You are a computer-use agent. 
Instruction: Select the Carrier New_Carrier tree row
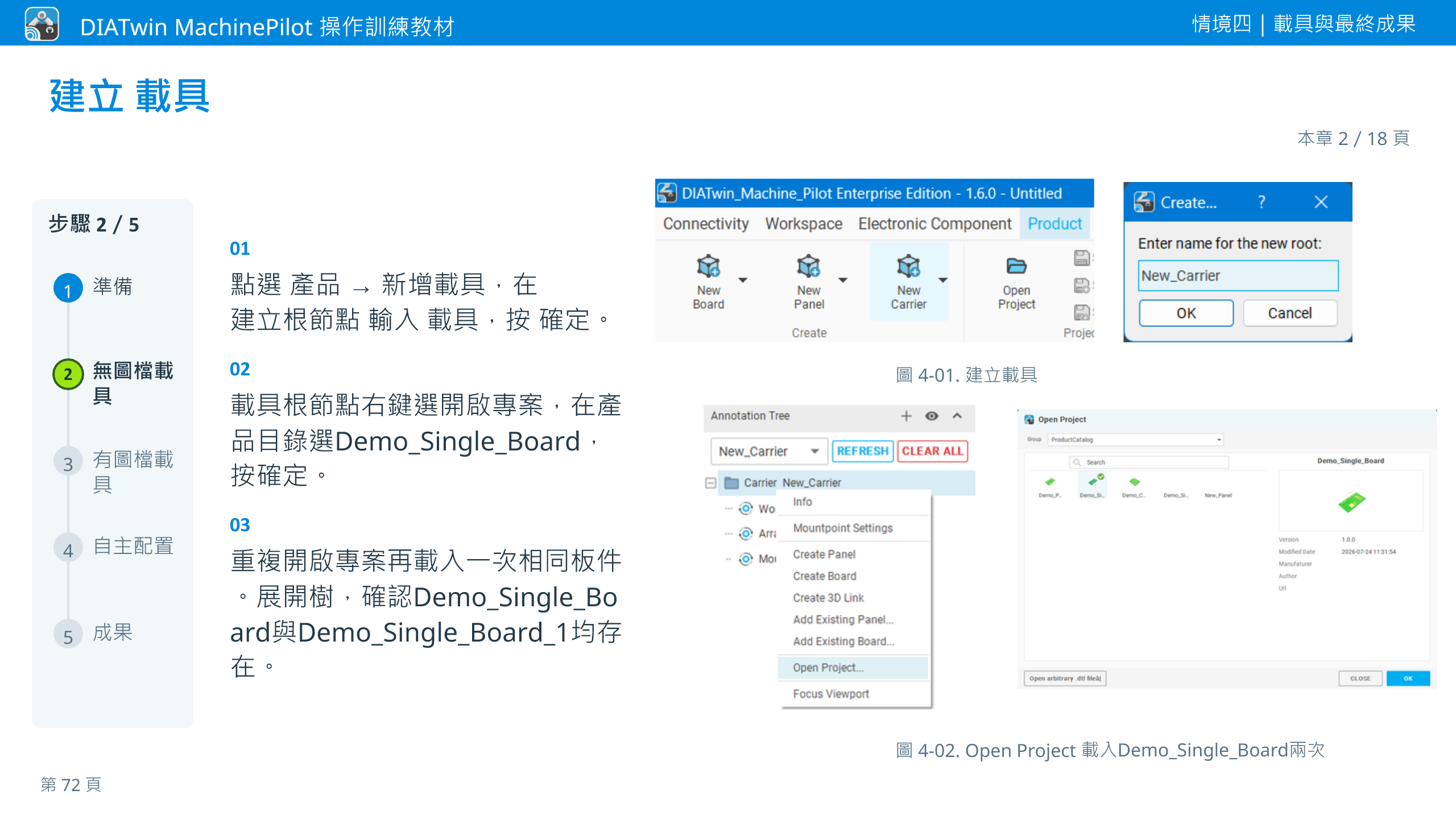click(x=846, y=483)
